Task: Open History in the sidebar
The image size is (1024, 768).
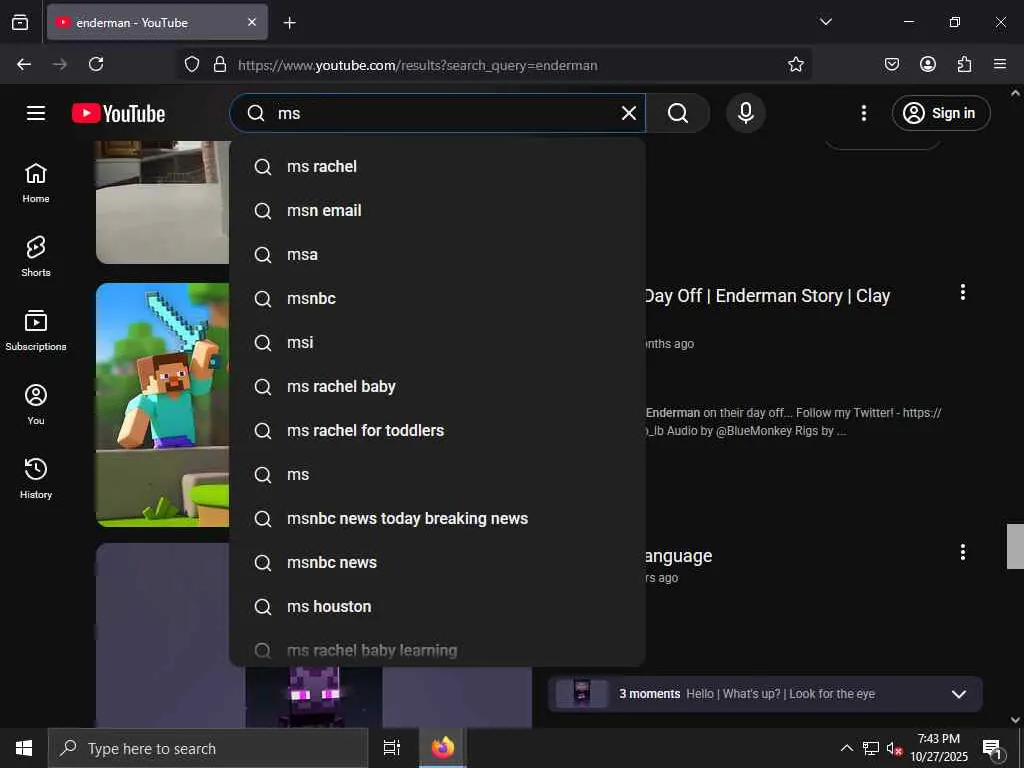Action: pos(36,478)
